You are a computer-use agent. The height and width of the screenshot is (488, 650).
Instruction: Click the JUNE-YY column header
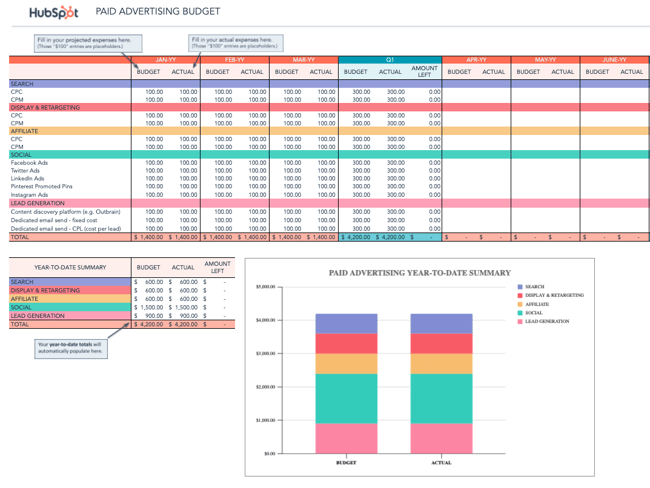click(614, 60)
